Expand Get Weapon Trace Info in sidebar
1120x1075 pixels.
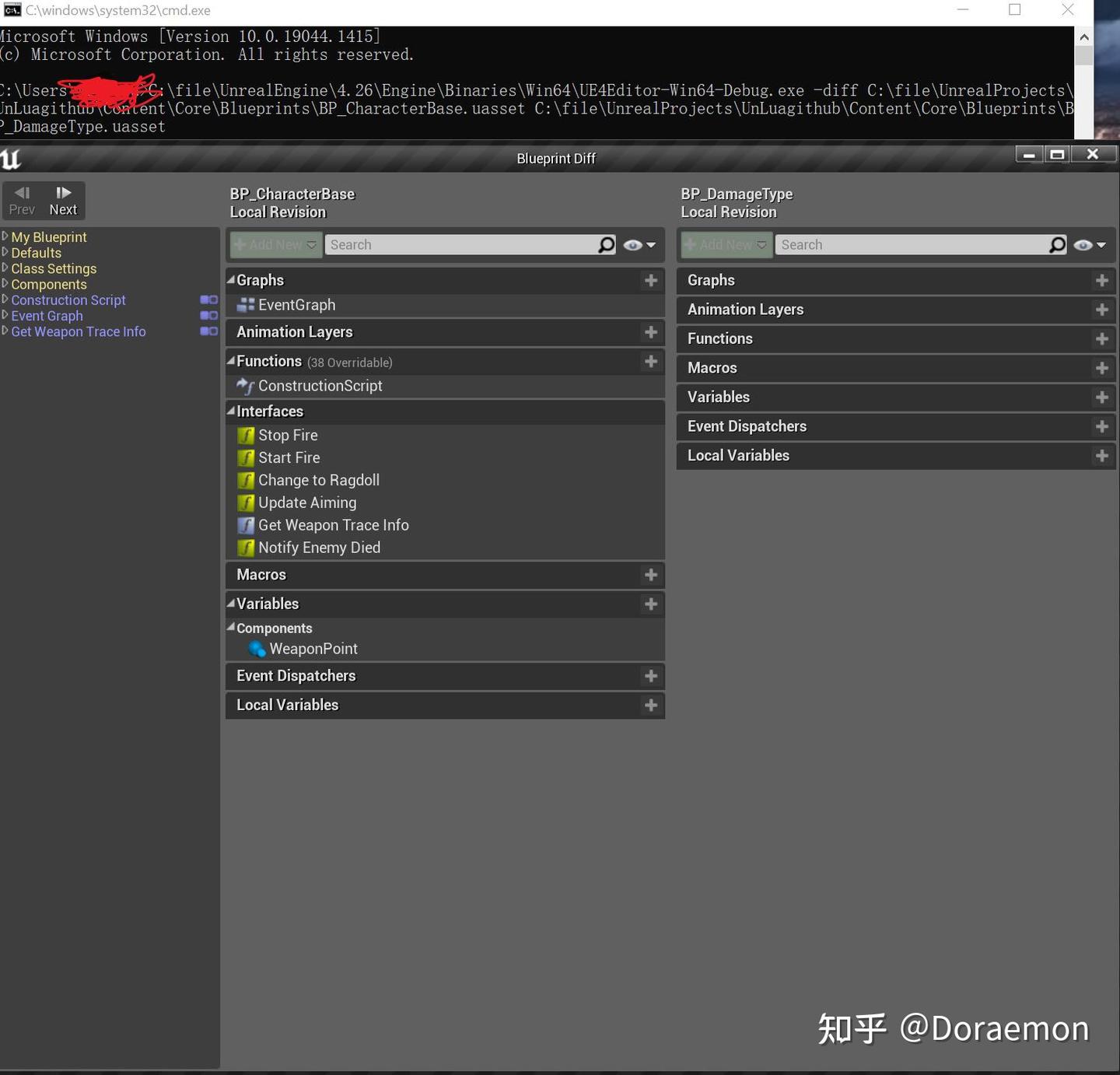coord(5,331)
